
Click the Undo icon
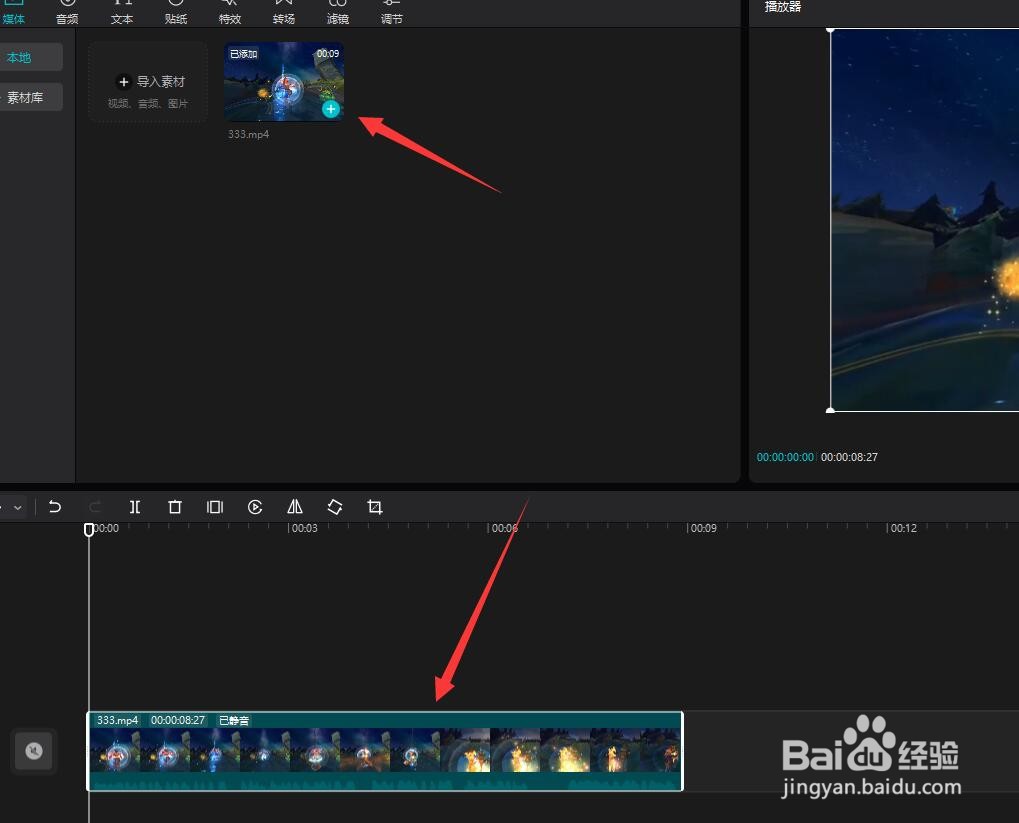[x=55, y=507]
